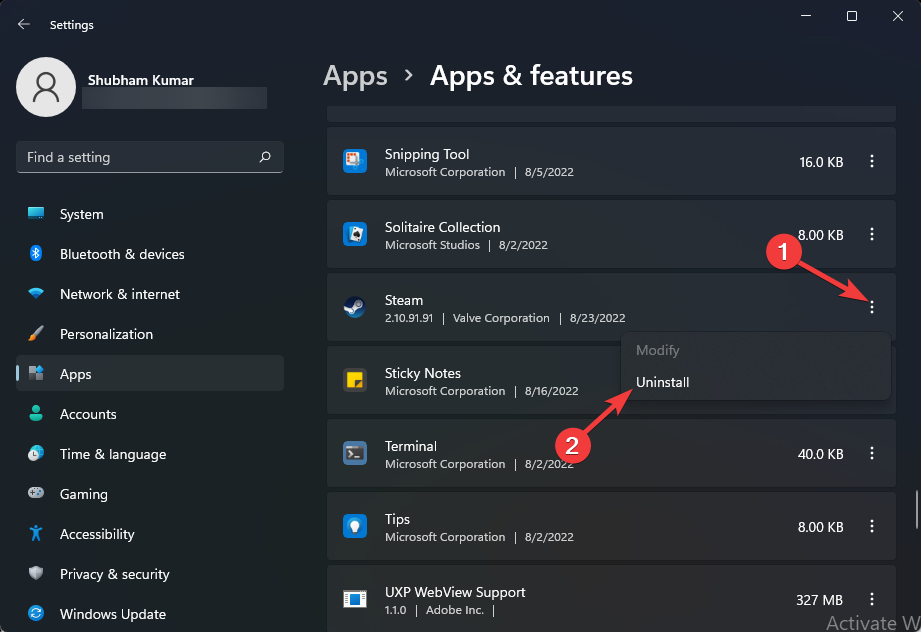Click the 16.0 KB size value
This screenshot has width=921, height=632.
click(x=821, y=162)
